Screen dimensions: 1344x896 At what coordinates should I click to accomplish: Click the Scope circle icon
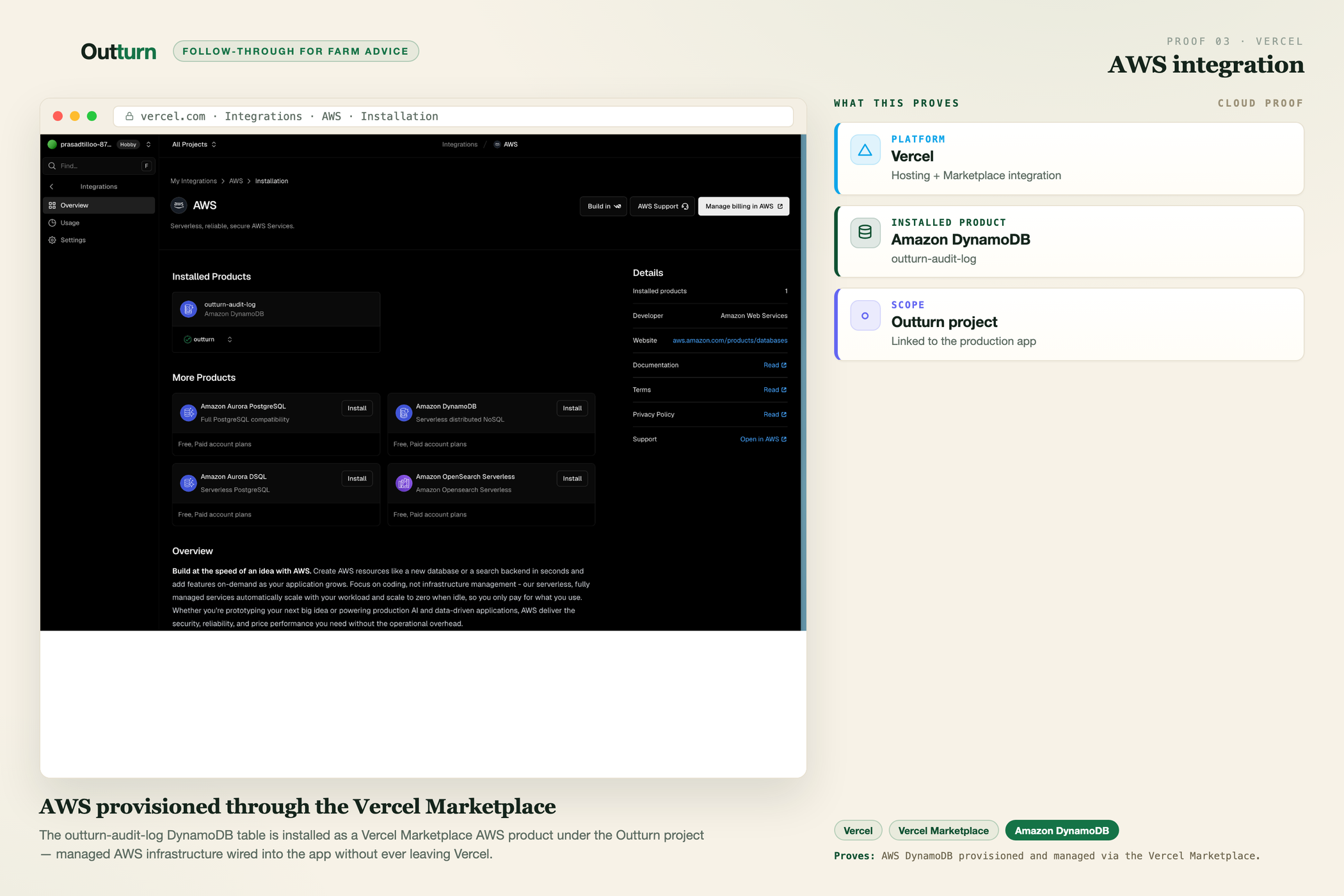(865, 316)
